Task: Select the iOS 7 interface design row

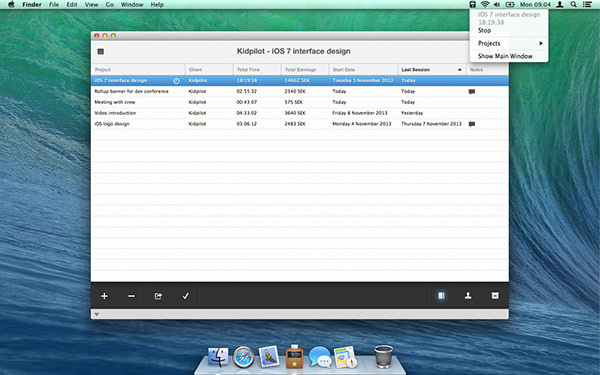Action: click(300, 80)
